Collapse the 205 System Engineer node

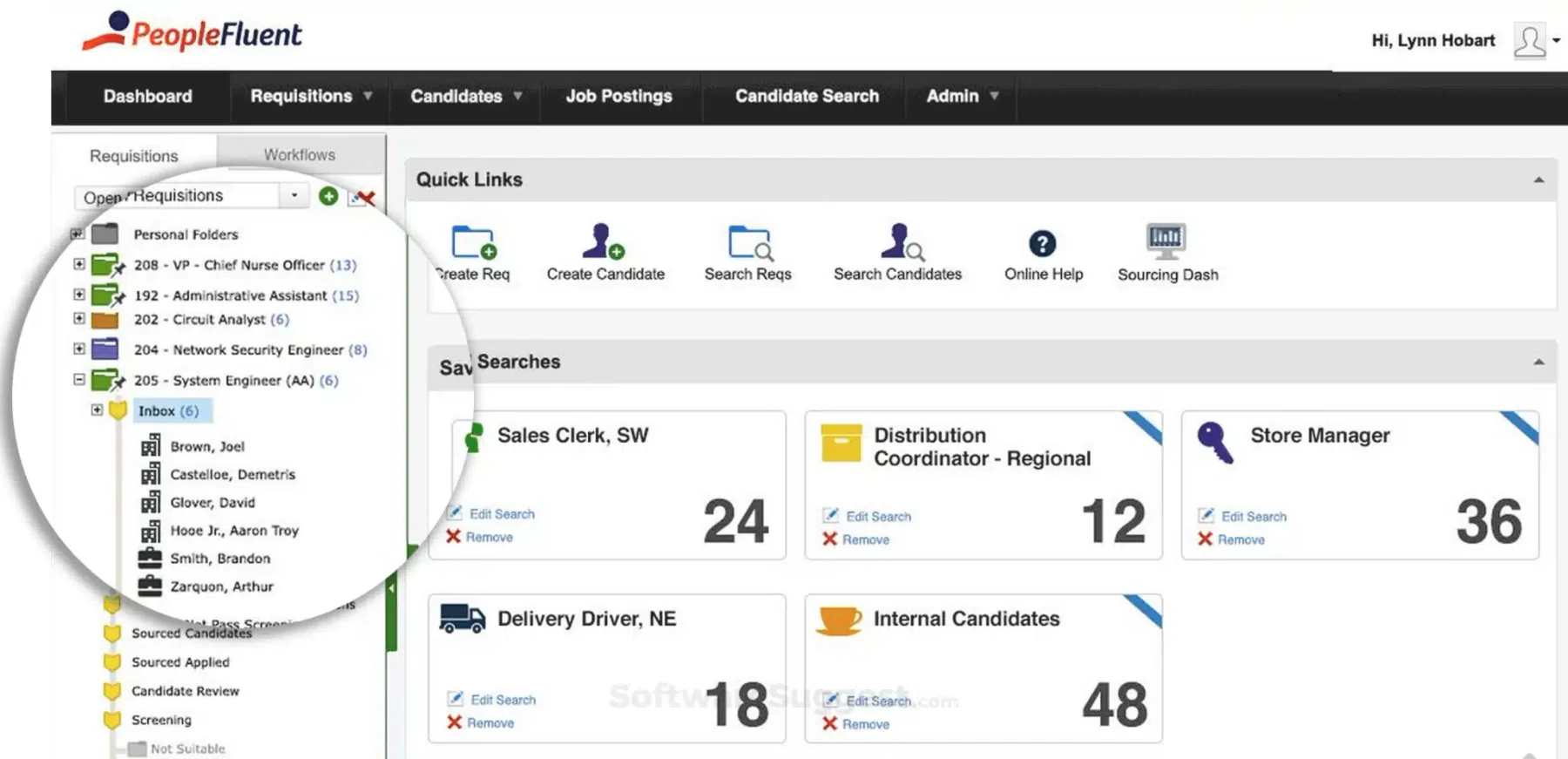click(79, 379)
